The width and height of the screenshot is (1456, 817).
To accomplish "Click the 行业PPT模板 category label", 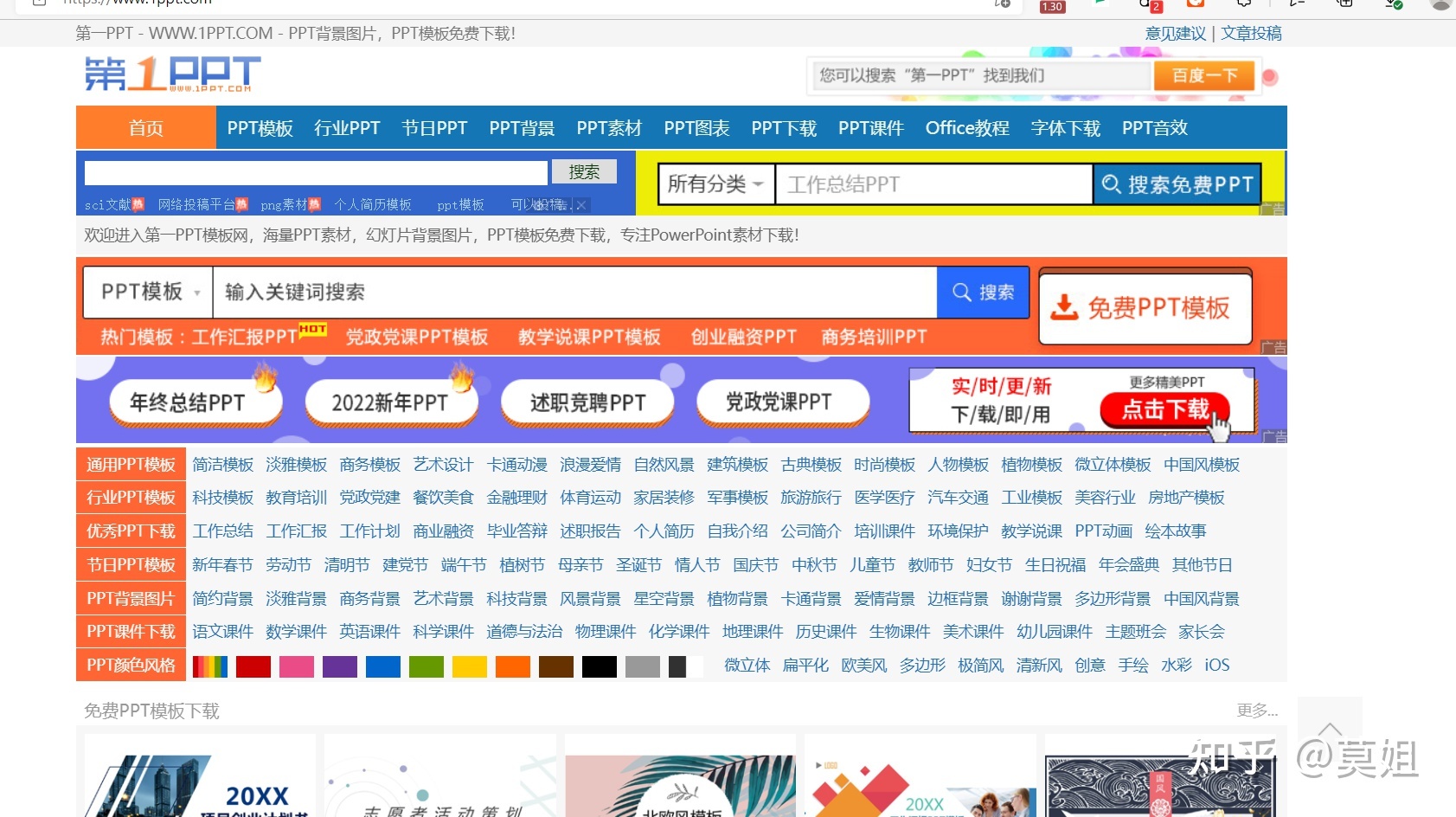I will click(131, 498).
